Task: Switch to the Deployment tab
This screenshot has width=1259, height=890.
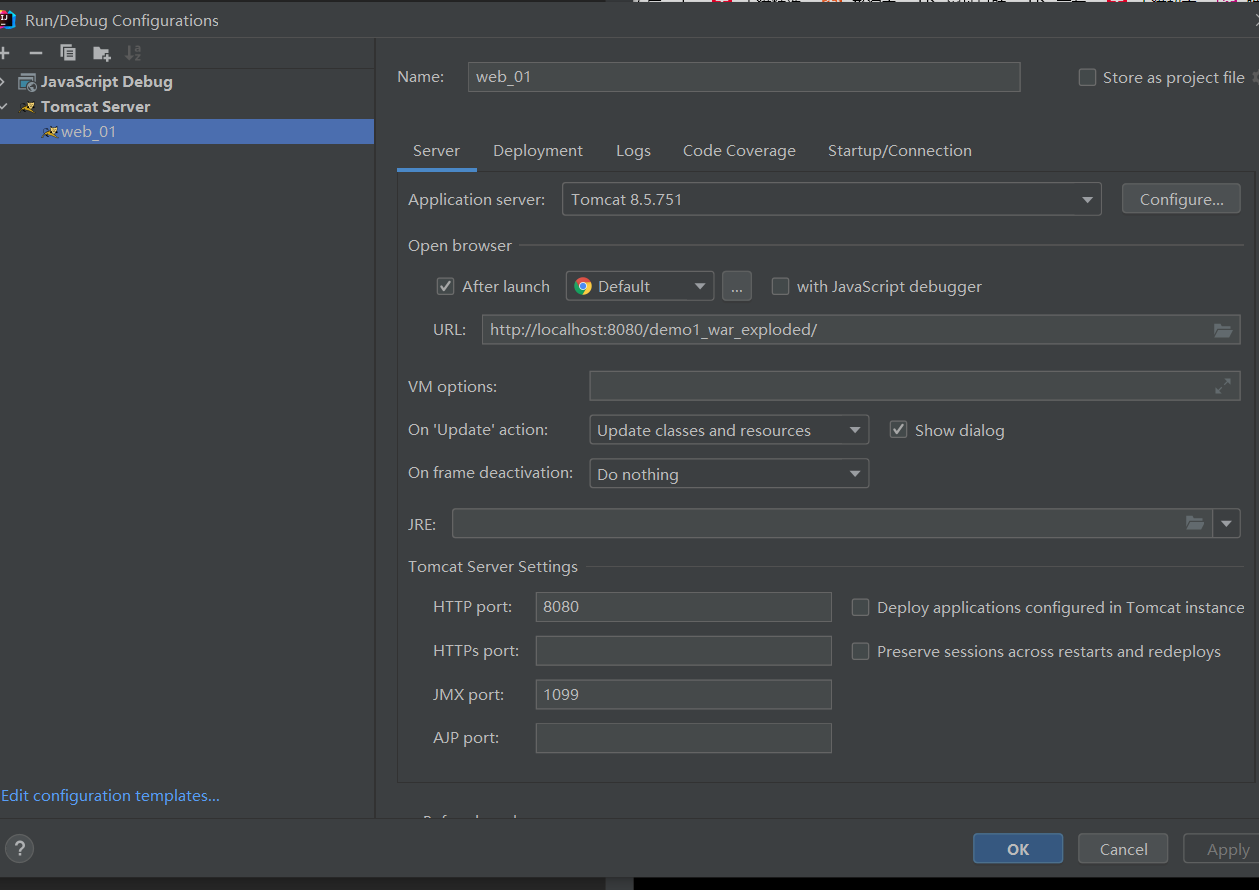Action: [538, 151]
